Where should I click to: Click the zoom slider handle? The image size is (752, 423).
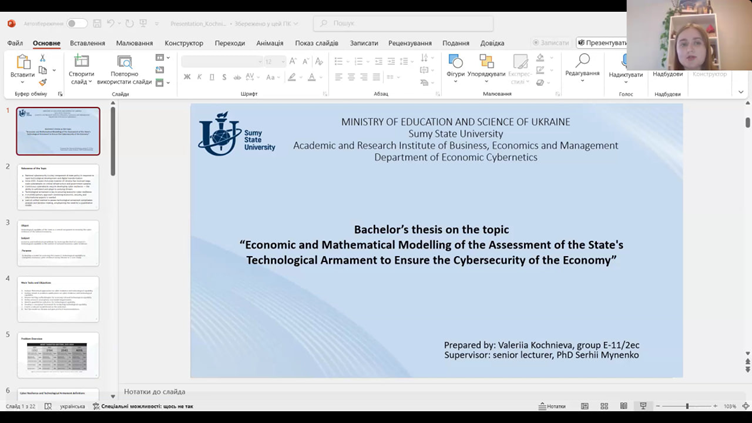pyautogui.click(x=687, y=406)
